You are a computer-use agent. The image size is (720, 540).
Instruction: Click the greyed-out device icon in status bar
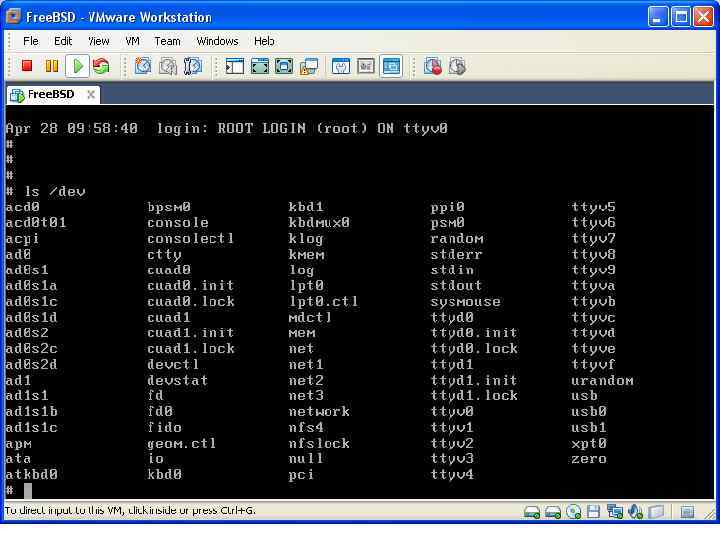click(x=656, y=512)
